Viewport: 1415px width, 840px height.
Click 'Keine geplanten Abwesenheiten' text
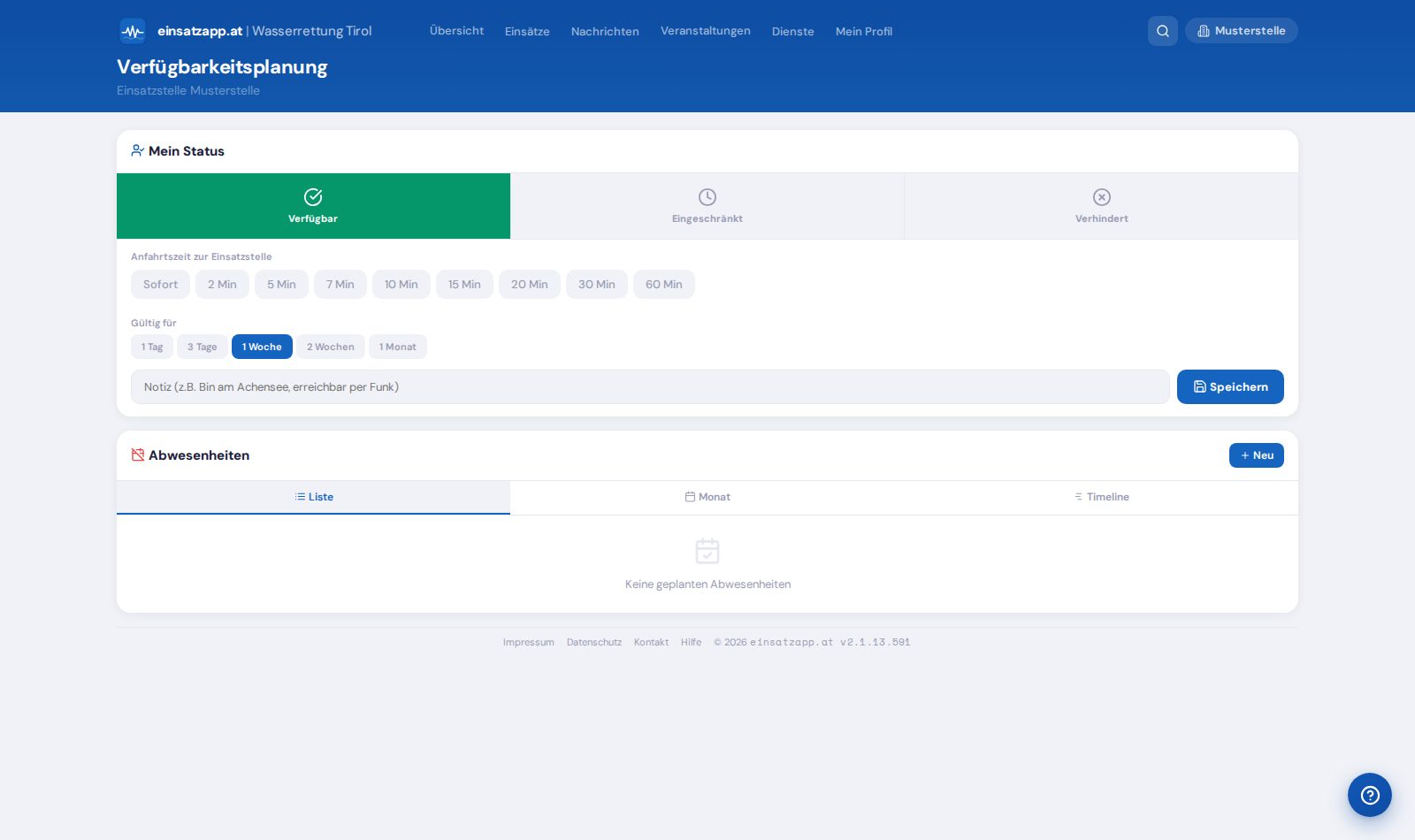(x=707, y=584)
